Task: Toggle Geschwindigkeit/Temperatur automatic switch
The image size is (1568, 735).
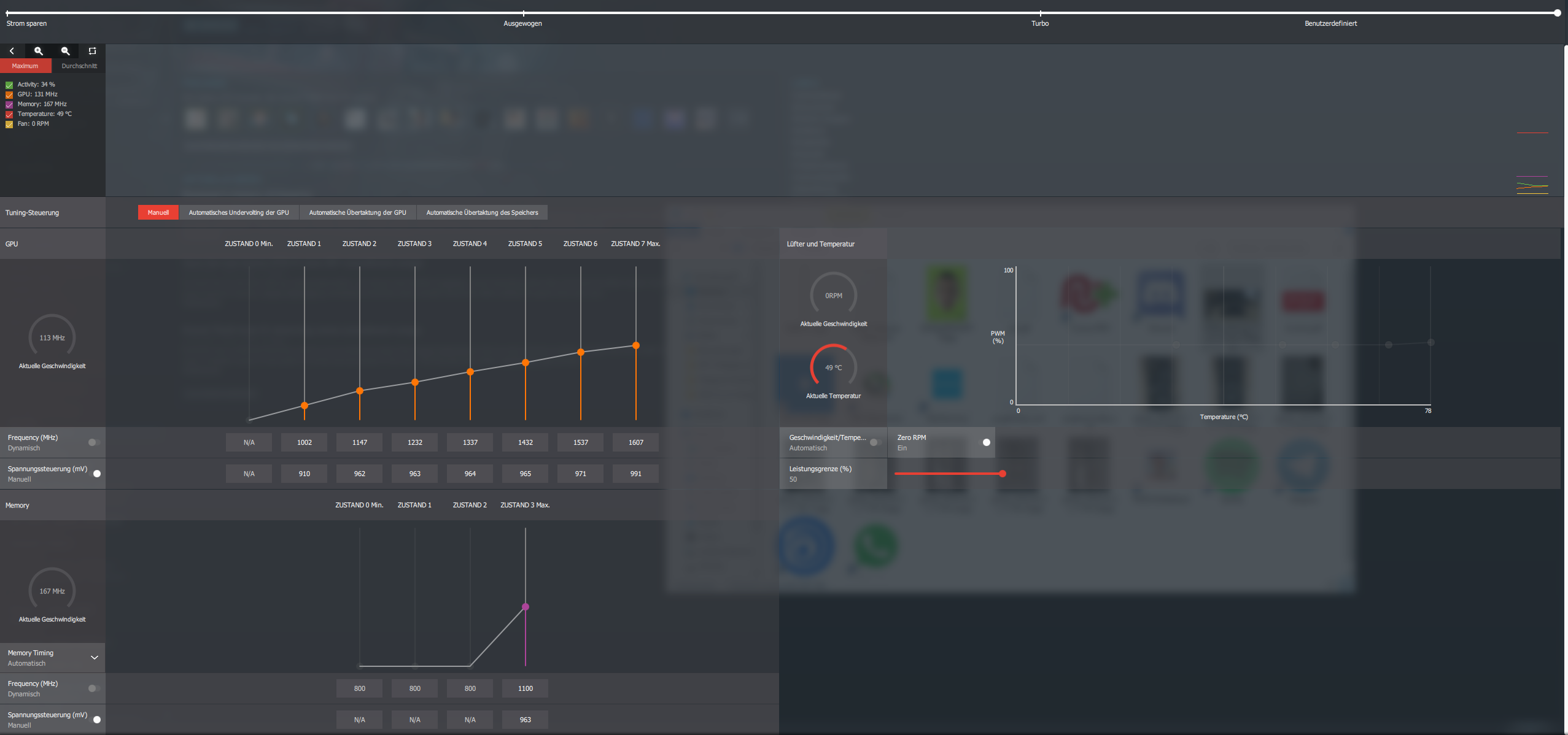Action: [x=875, y=442]
